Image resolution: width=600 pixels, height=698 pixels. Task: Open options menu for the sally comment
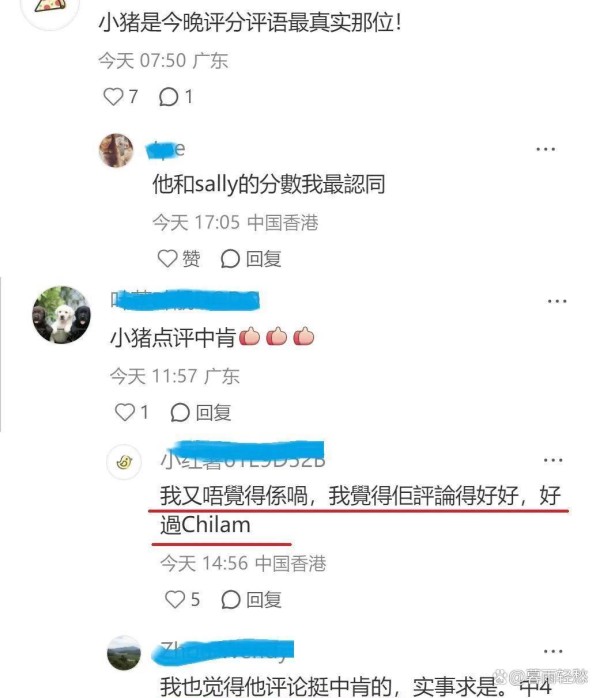tap(546, 149)
